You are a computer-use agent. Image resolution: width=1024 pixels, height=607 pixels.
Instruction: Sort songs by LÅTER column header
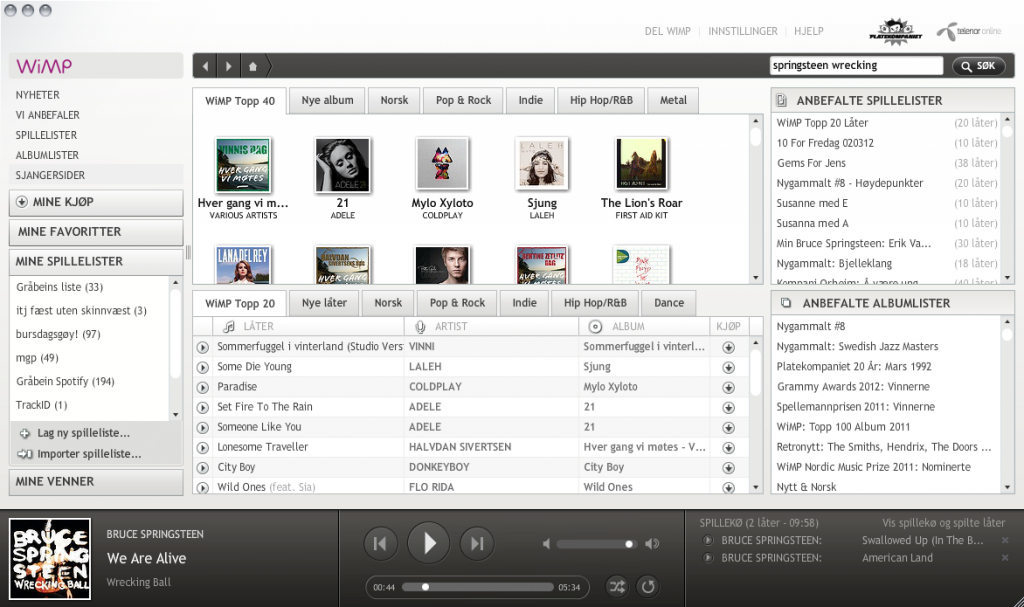(308, 326)
